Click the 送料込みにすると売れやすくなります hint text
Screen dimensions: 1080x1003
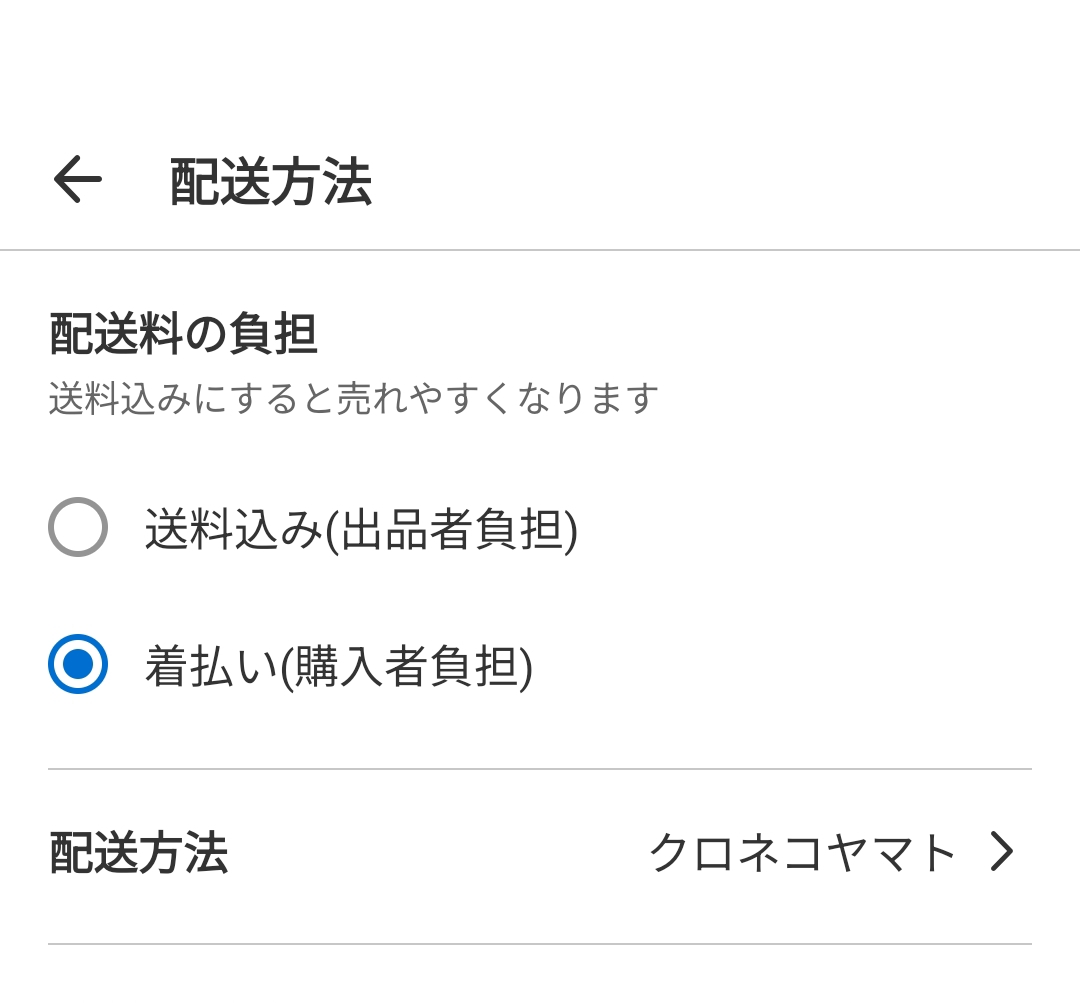354,398
